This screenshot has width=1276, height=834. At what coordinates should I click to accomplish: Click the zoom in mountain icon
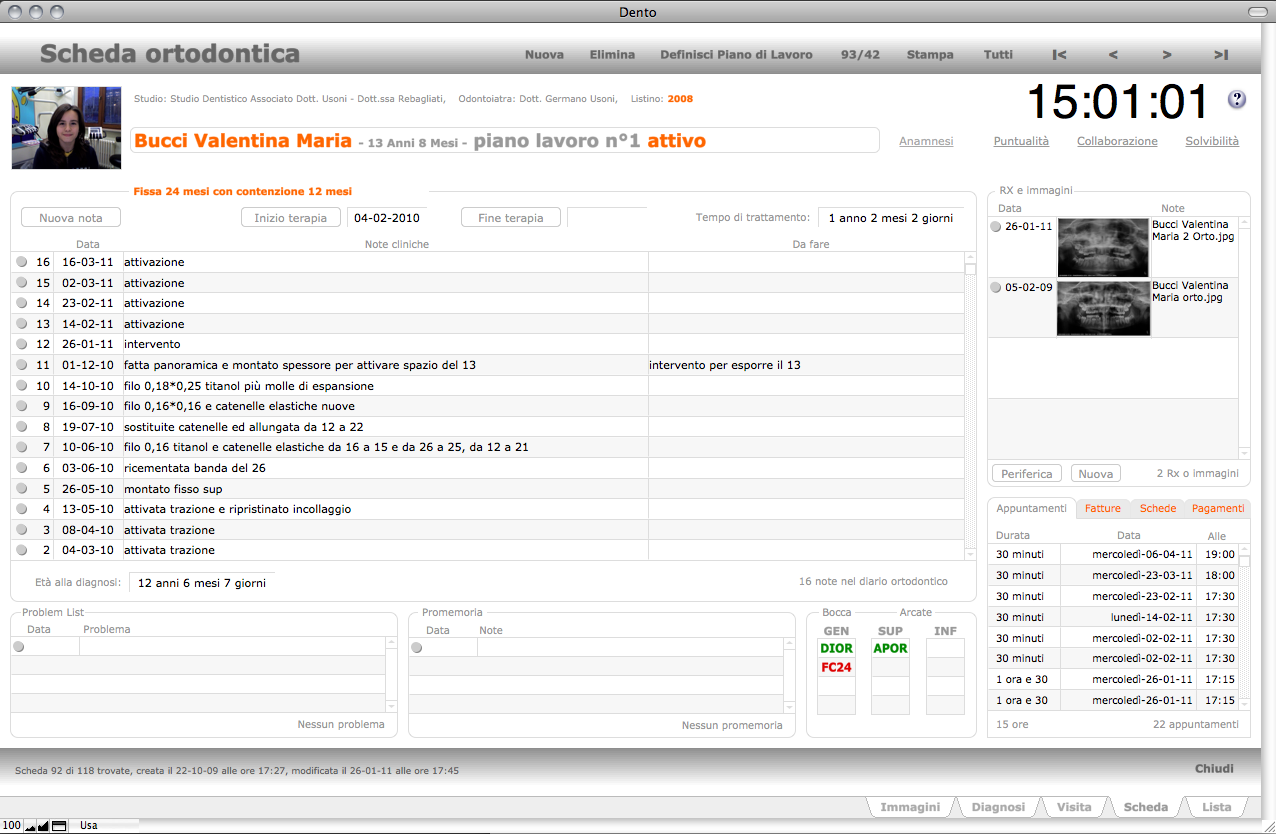pyautogui.click(x=44, y=826)
